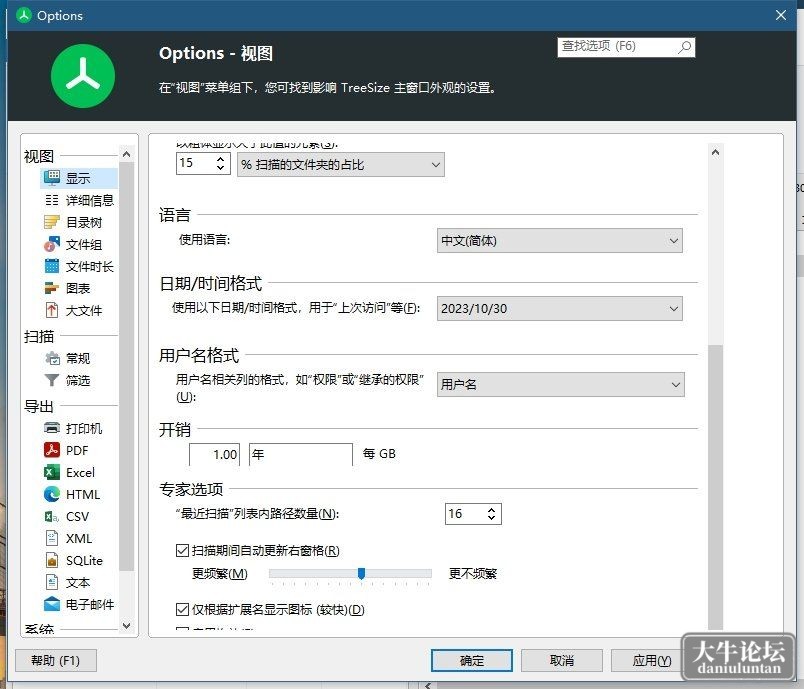
Task: Click the PDF export icon
Action: tap(52, 450)
